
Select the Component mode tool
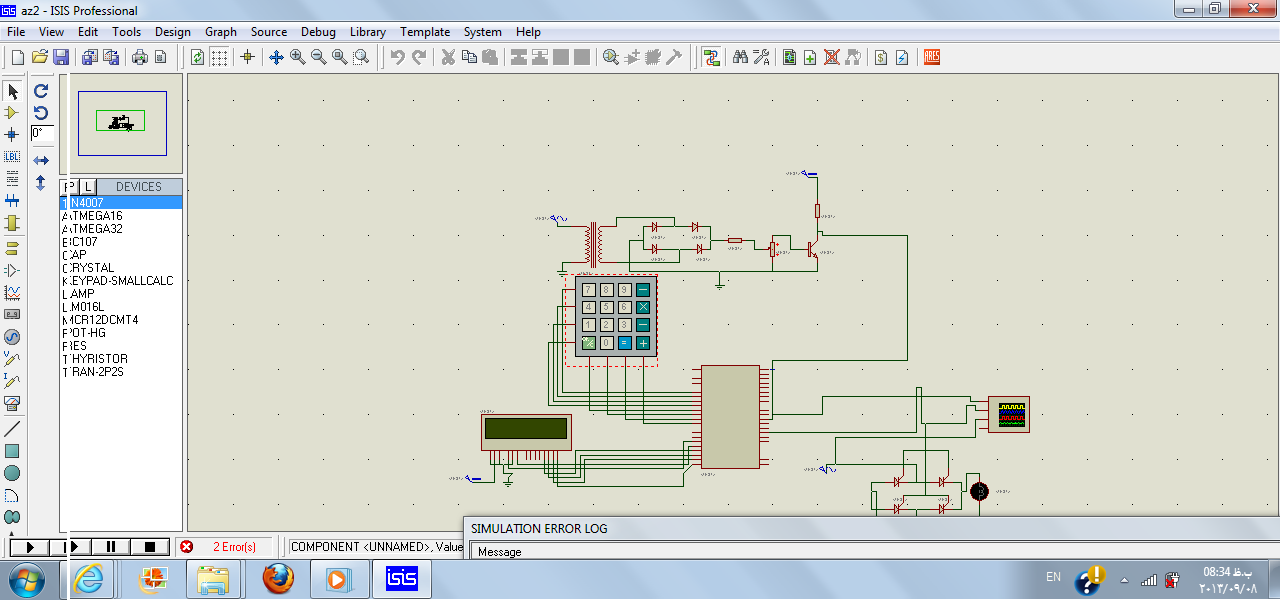click(12, 113)
